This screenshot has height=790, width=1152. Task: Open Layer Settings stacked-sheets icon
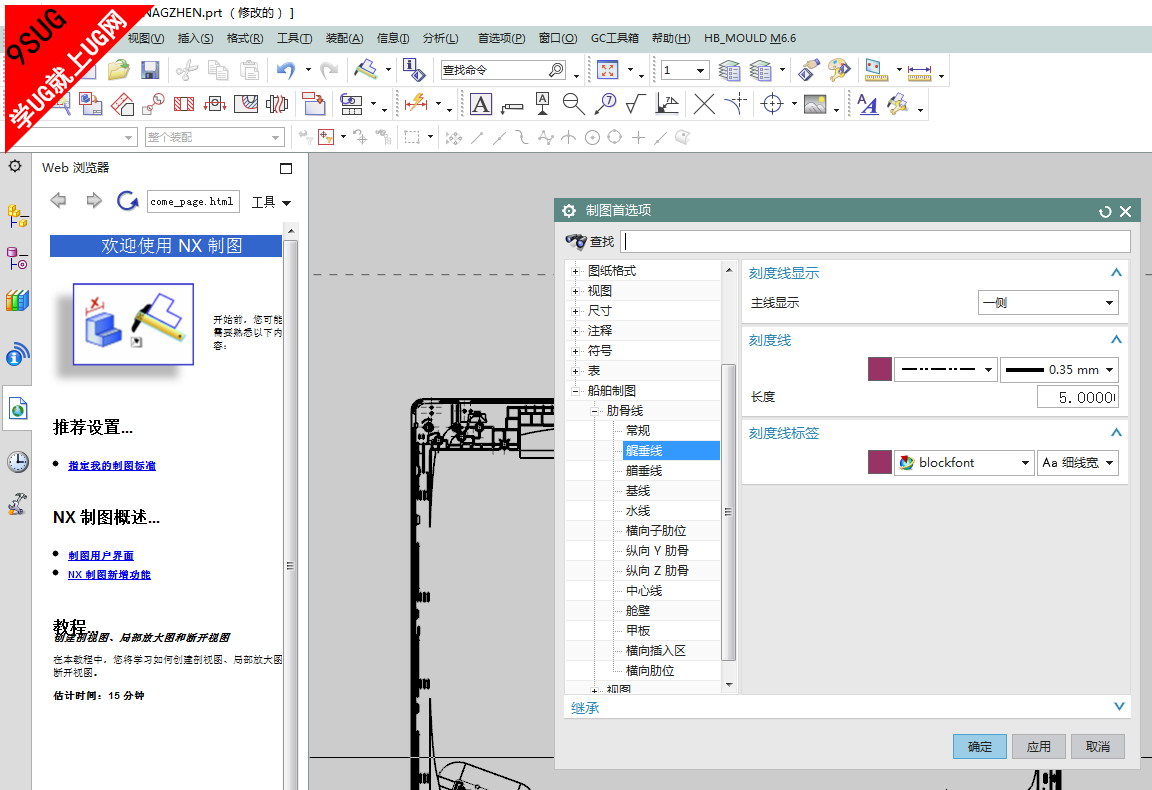729,71
